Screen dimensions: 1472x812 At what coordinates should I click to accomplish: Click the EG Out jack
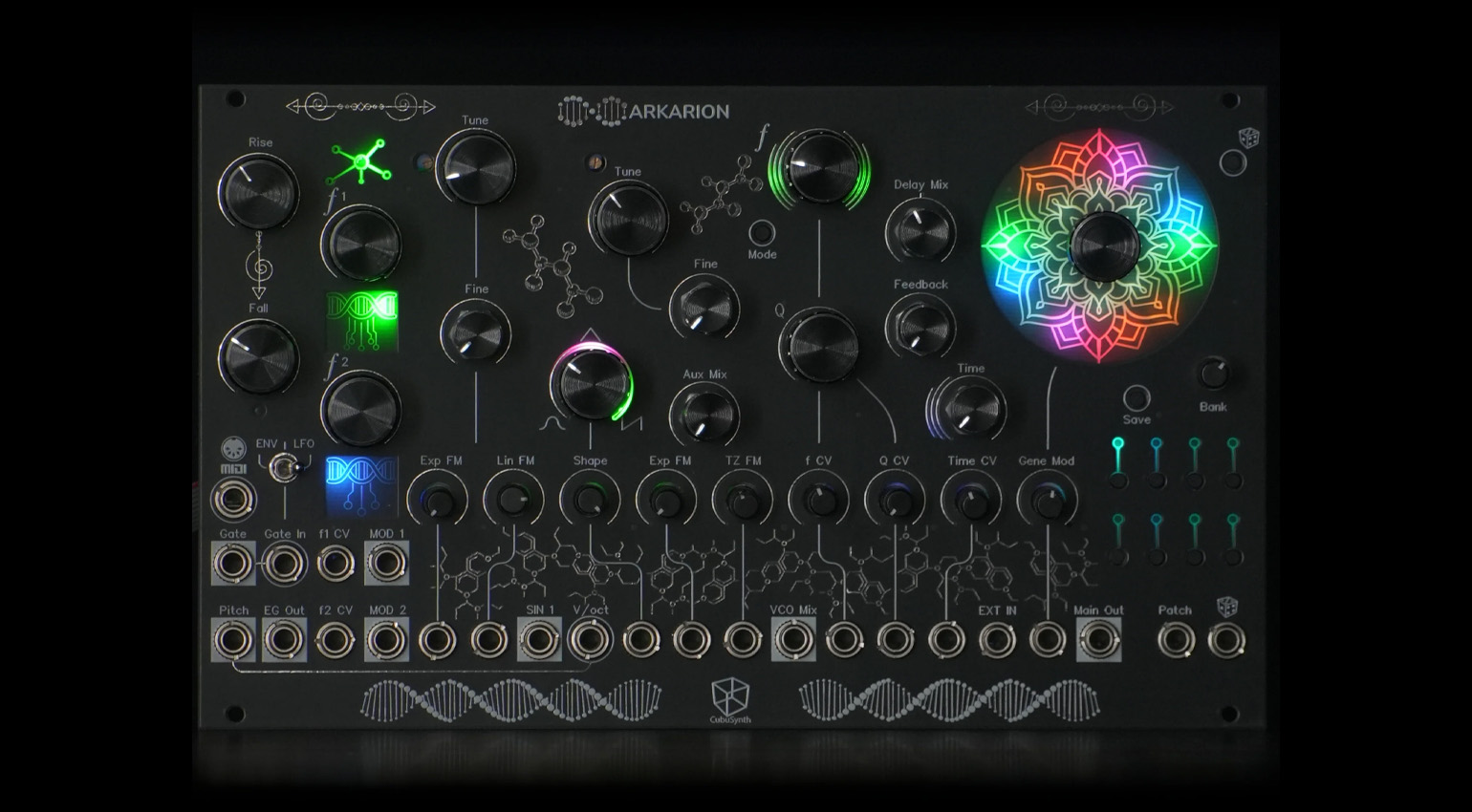[x=284, y=640]
